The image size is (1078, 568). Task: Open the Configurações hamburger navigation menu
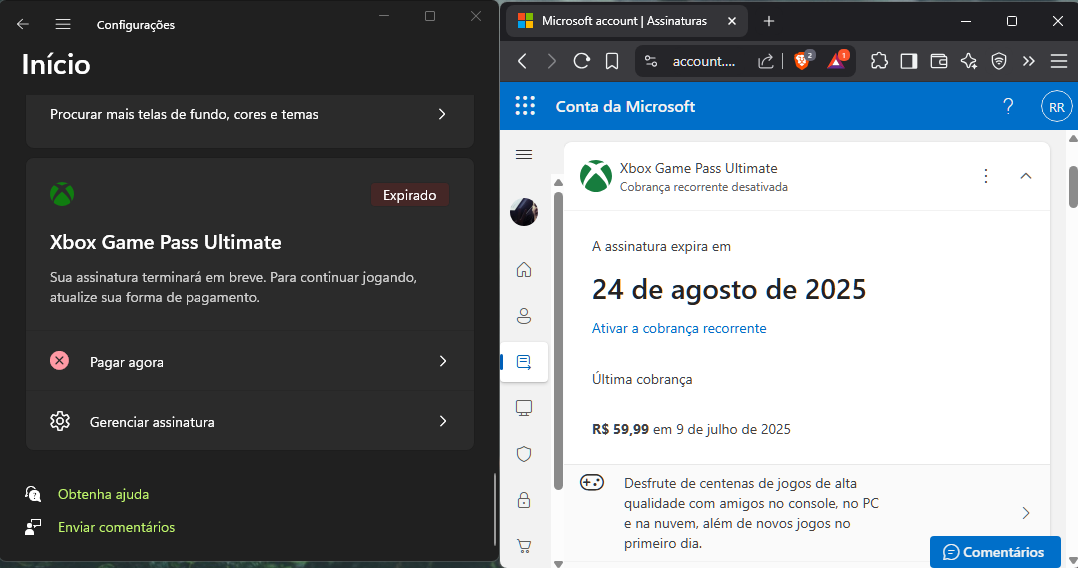(63, 25)
